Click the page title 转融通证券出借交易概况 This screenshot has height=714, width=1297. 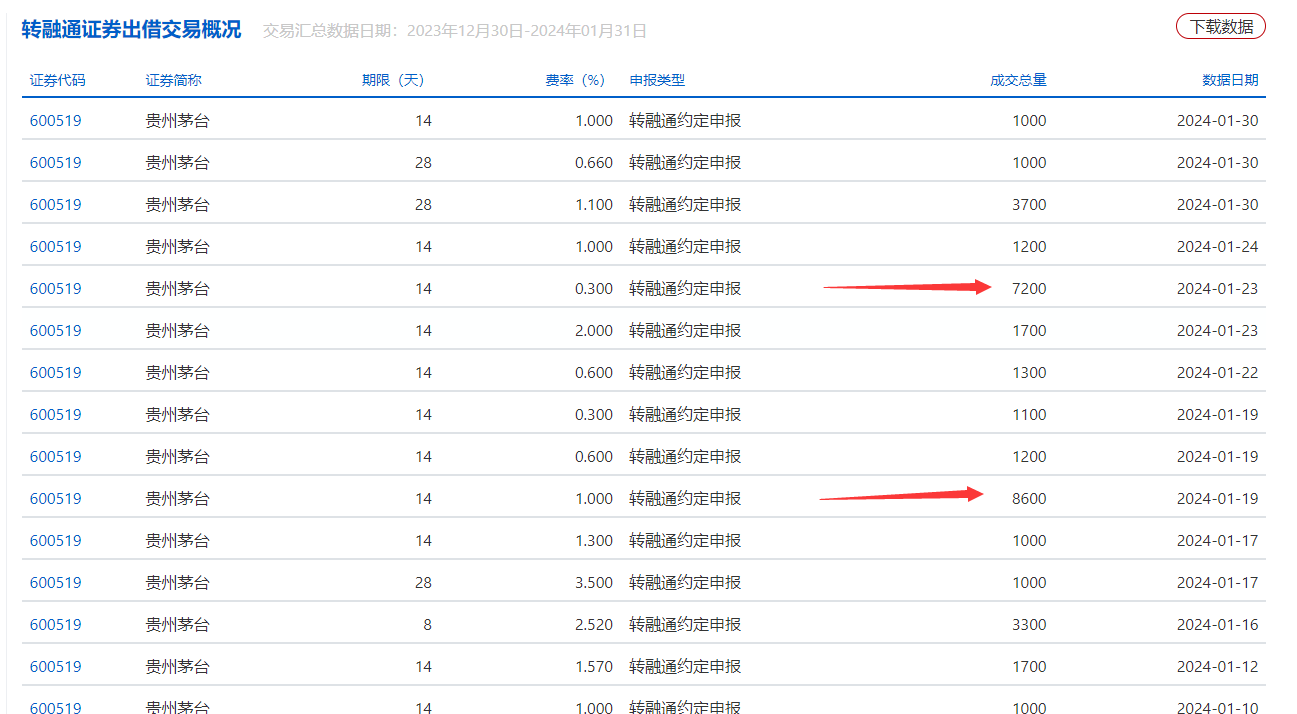click(x=131, y=29)
